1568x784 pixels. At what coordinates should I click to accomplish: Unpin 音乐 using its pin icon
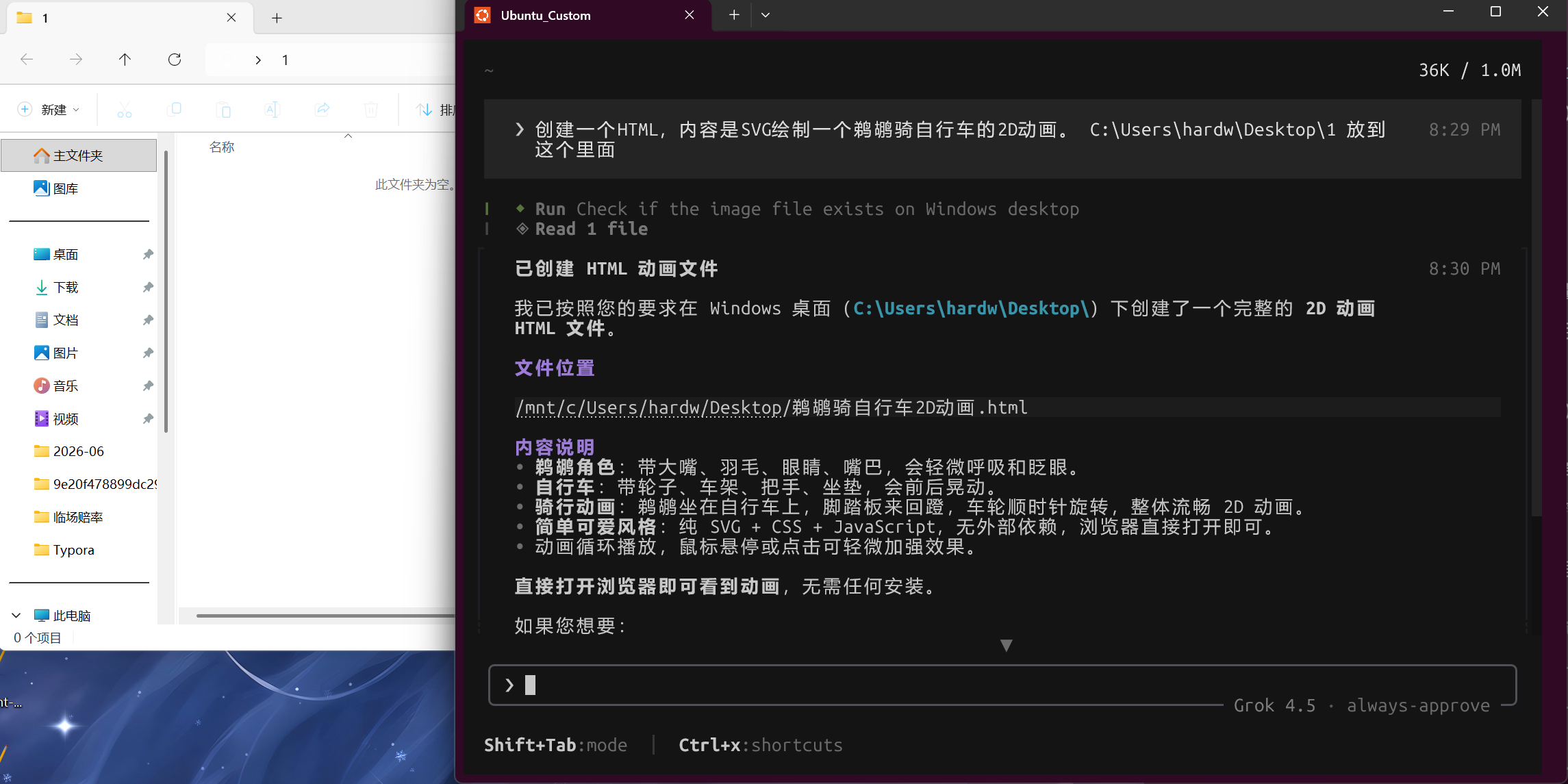click(x=148, y=385)
